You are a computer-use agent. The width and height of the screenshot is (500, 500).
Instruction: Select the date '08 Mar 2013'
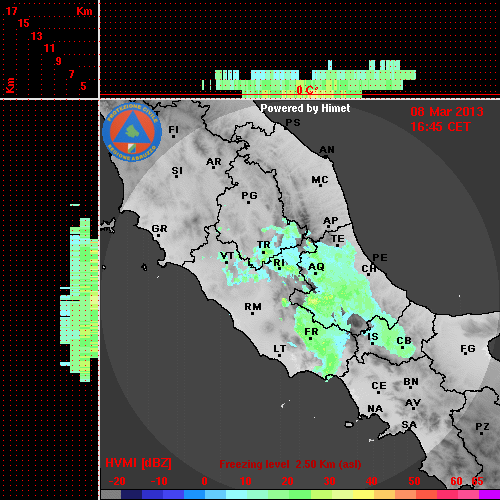pos(447,112)
